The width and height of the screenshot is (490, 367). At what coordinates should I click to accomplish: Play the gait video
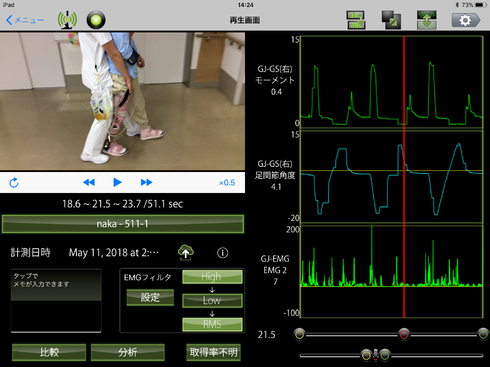[x=117, y=182]
